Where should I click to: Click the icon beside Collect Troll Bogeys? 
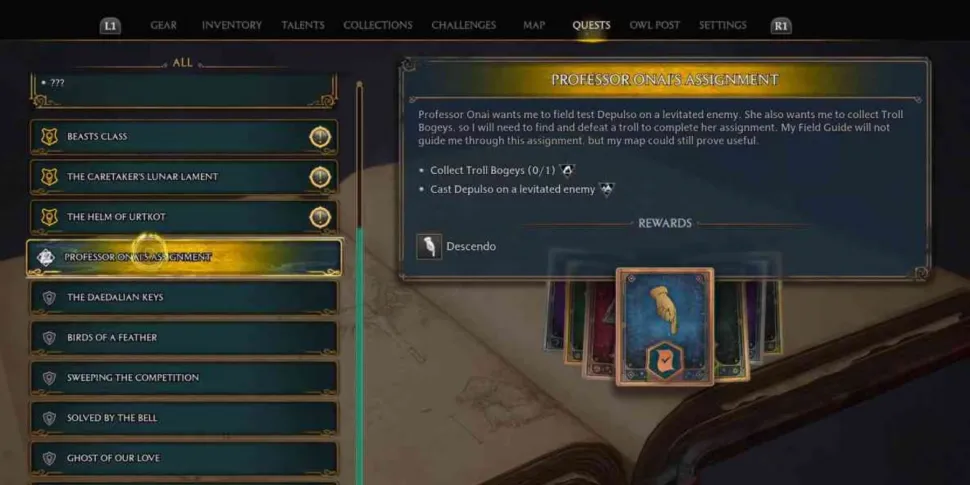[567, 170]
